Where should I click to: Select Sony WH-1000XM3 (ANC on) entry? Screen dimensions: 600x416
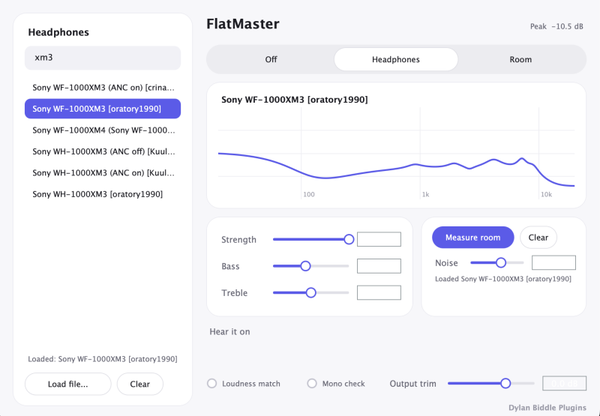tap(103, 173)
